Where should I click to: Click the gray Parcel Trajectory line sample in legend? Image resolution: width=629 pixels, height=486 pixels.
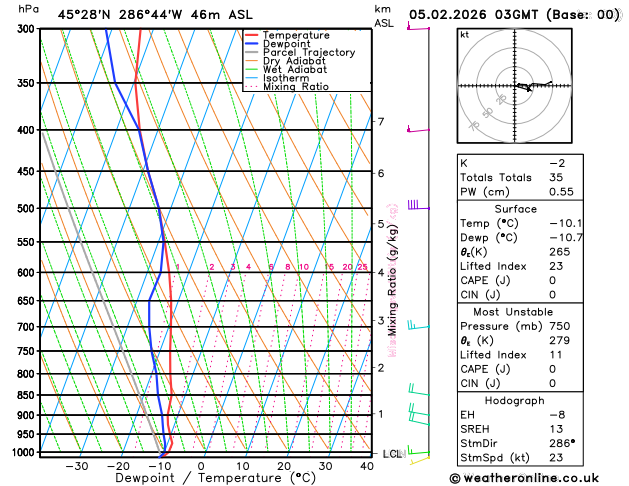pos(251,53)
